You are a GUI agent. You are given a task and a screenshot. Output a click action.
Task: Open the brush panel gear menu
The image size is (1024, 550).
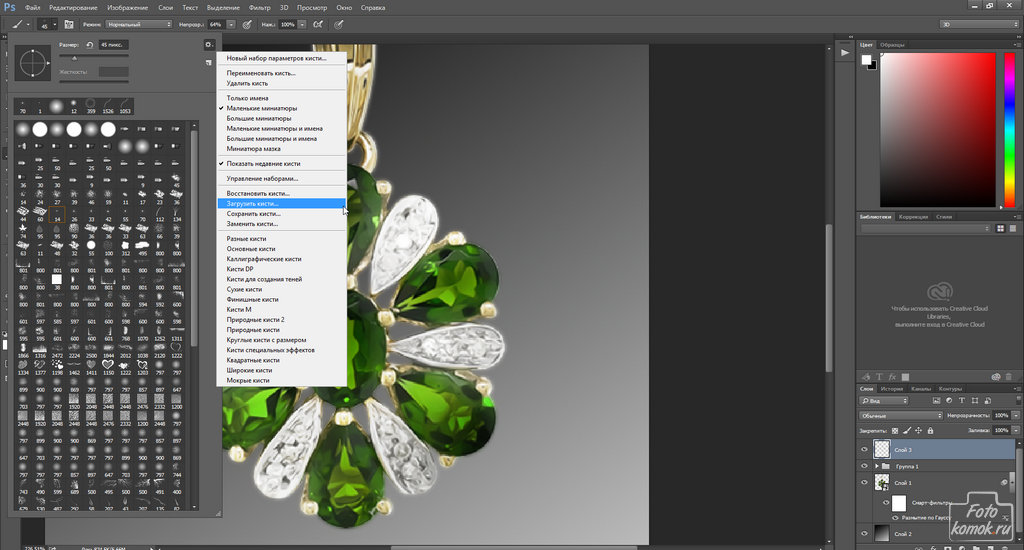pos(208,45)
